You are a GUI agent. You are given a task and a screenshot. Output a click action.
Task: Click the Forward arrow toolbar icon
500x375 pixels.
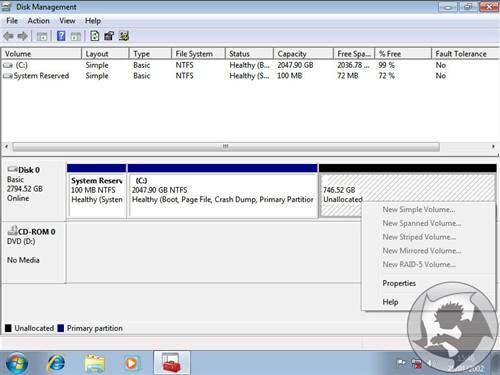(22, 36)
